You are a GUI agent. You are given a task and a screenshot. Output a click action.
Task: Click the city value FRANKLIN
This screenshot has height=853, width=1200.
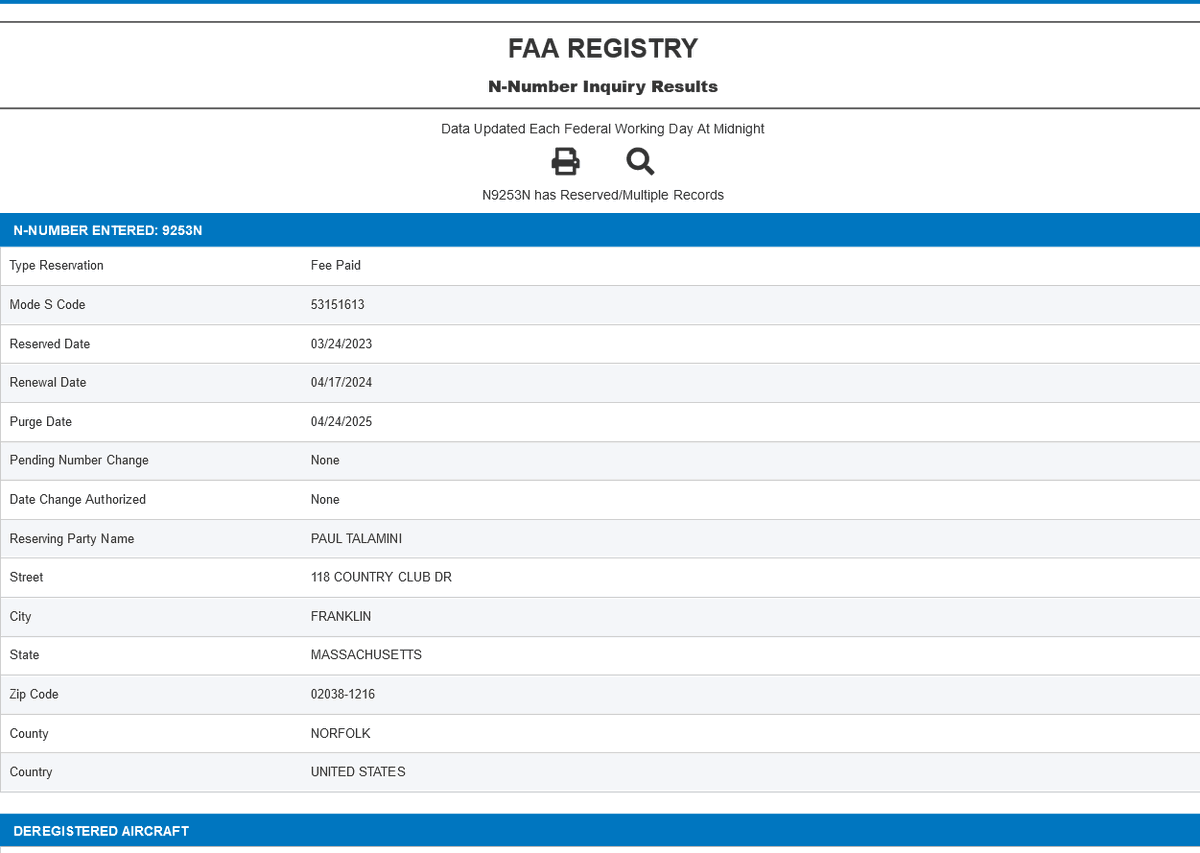click(341, 617)
